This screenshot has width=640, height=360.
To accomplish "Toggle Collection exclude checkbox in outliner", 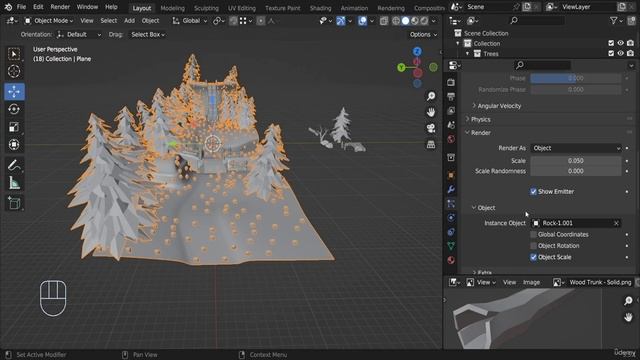I will pyautogui.click(x=611, y=43).
